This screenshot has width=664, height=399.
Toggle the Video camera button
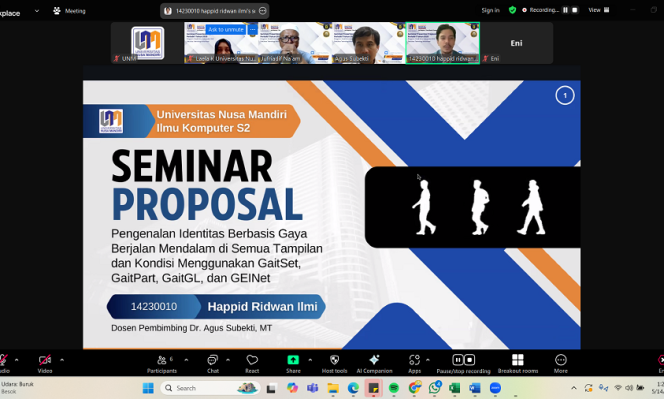45,364
